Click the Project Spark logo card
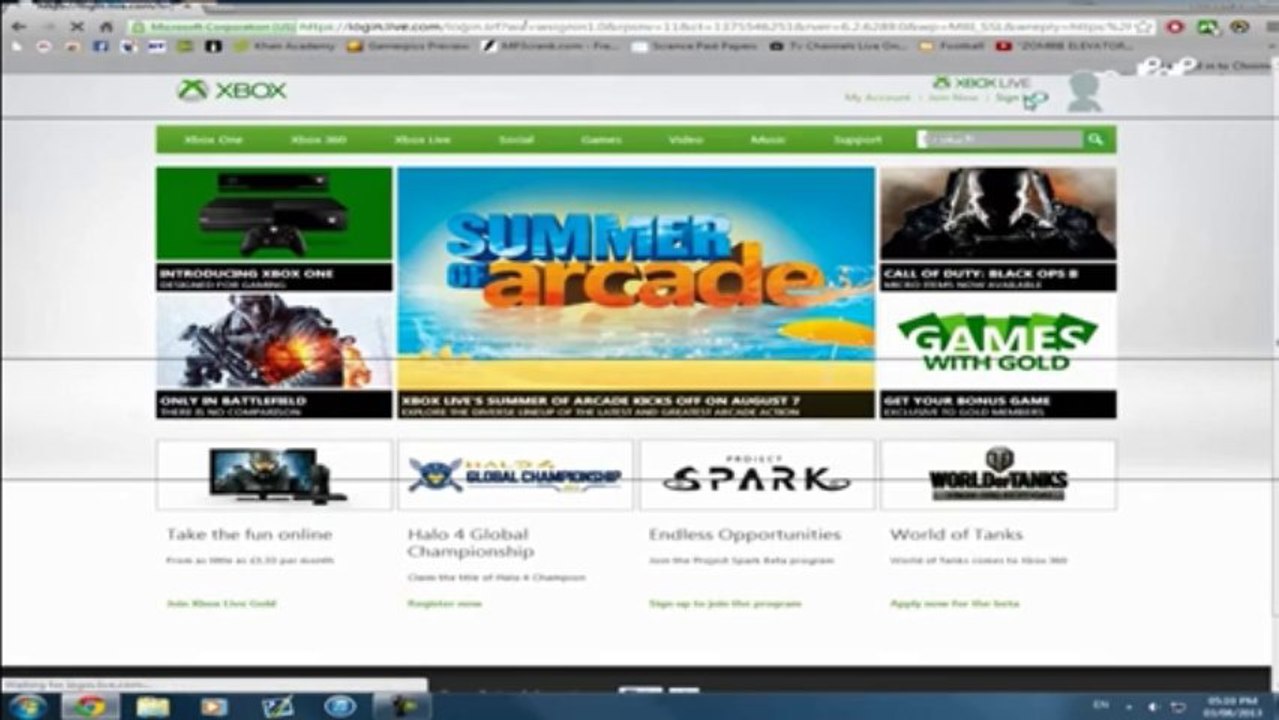Viewport: 1279px width, 720px height. click(757, 475)
